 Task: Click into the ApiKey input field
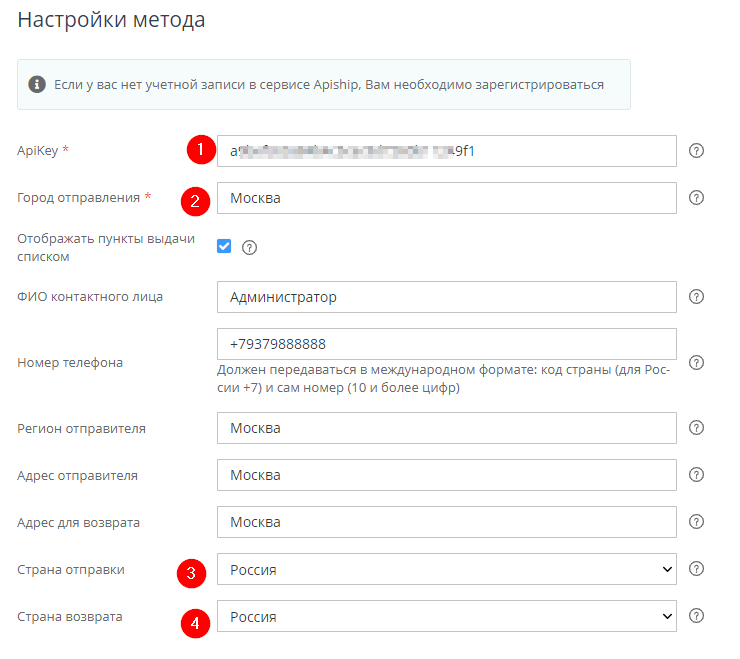click(447, 151)
